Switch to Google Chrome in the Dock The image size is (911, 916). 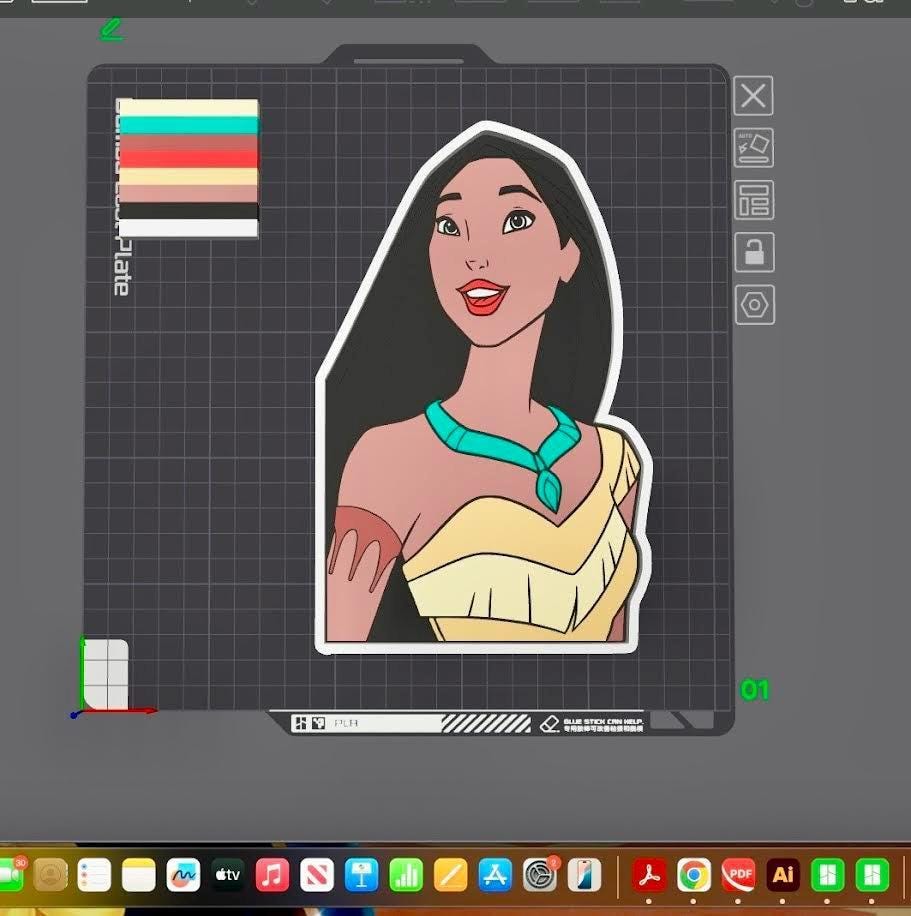pyautogui.click(x=694, y=875)
